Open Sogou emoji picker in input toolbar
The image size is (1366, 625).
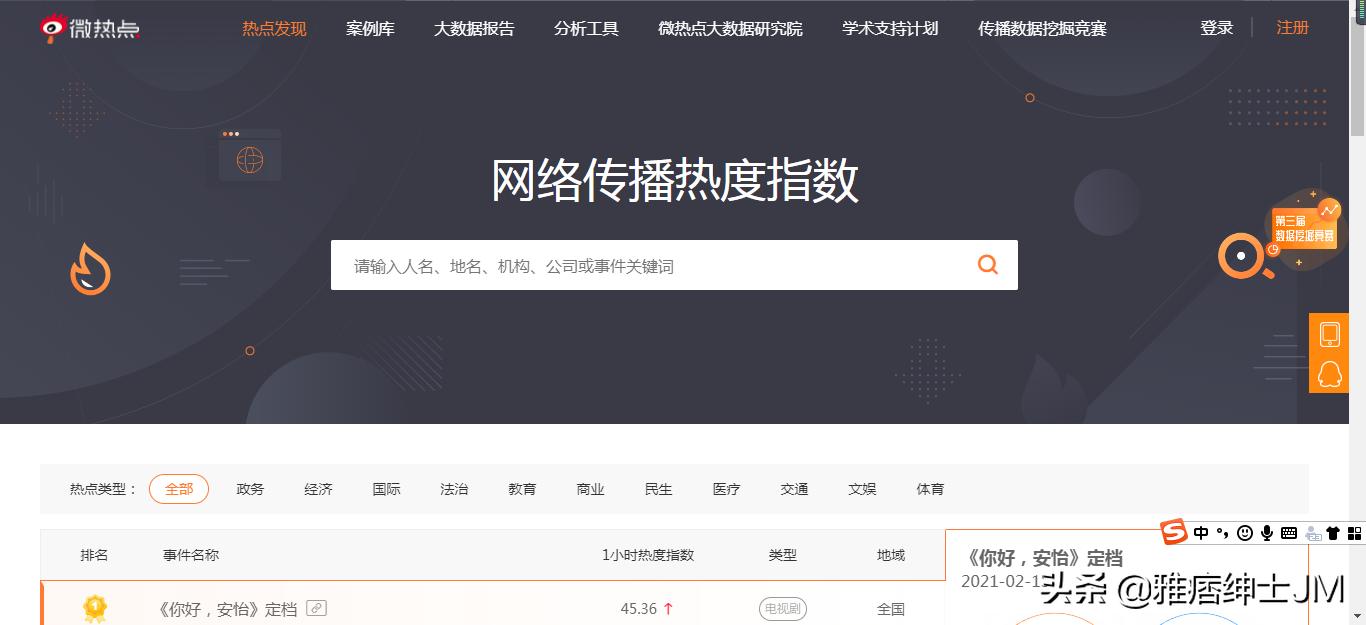[x=1245, y=533]
